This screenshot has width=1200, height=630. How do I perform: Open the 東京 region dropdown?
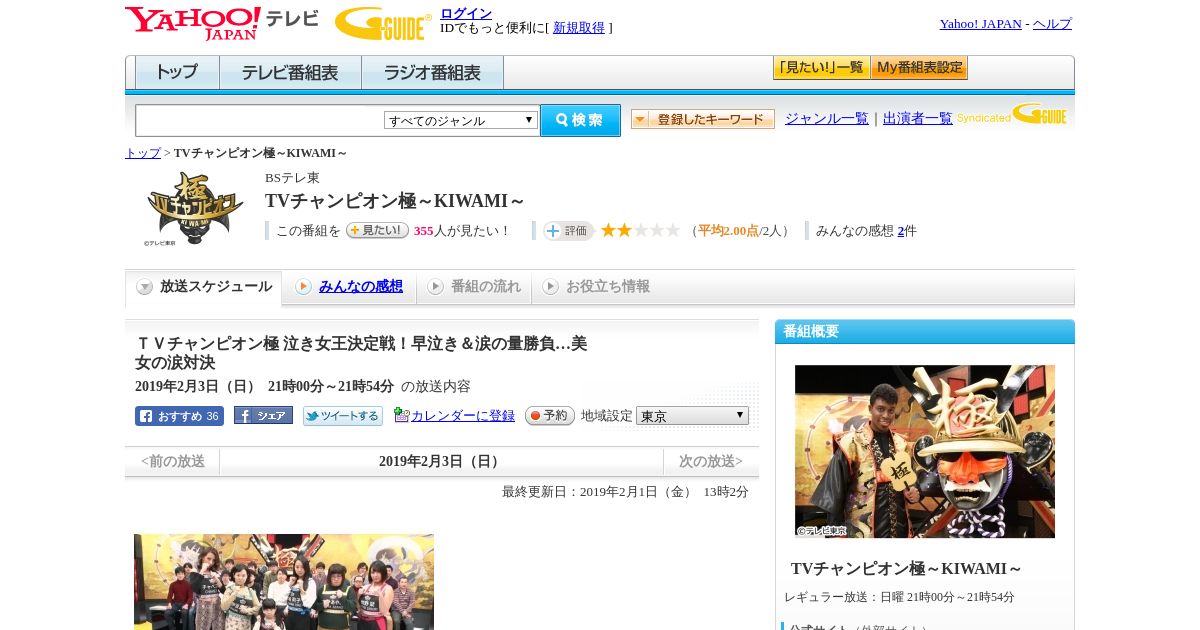692,415
